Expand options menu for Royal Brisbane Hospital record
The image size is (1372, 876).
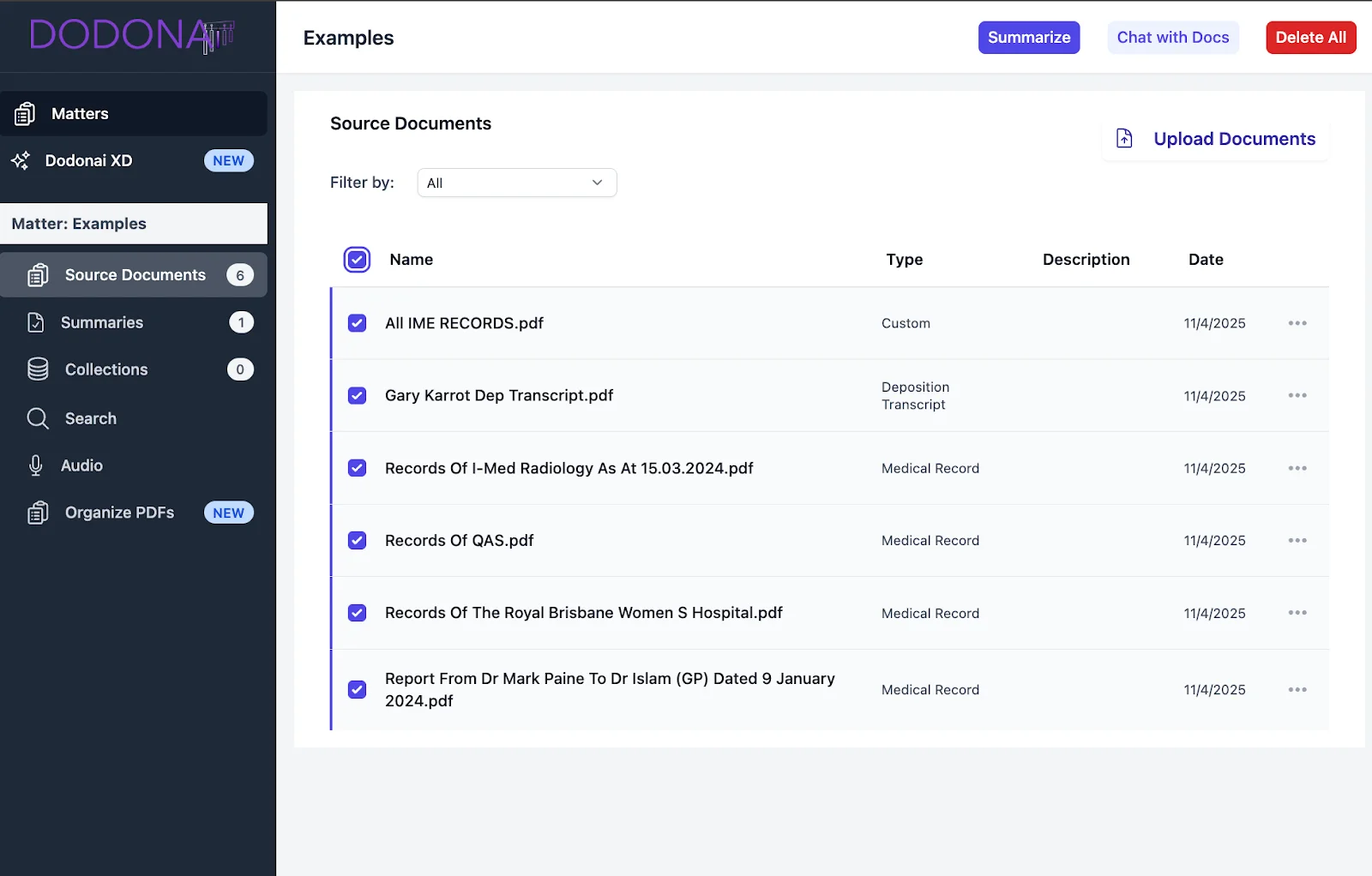click(1297, 613)
